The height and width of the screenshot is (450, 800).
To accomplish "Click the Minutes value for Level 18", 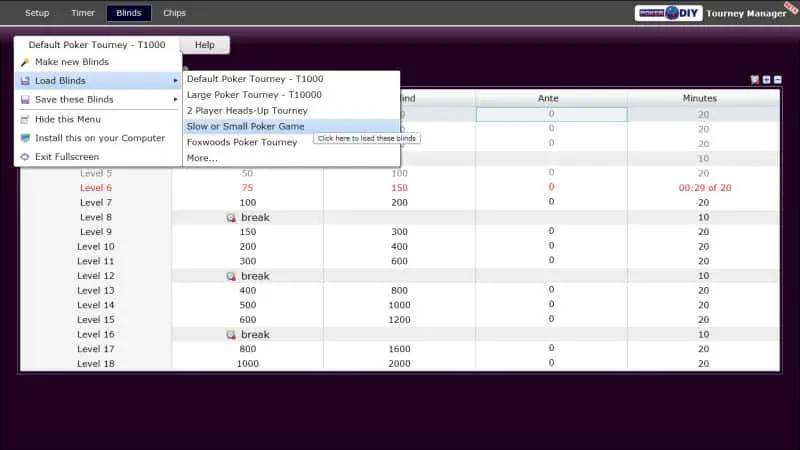I will [x=704, y=364].
